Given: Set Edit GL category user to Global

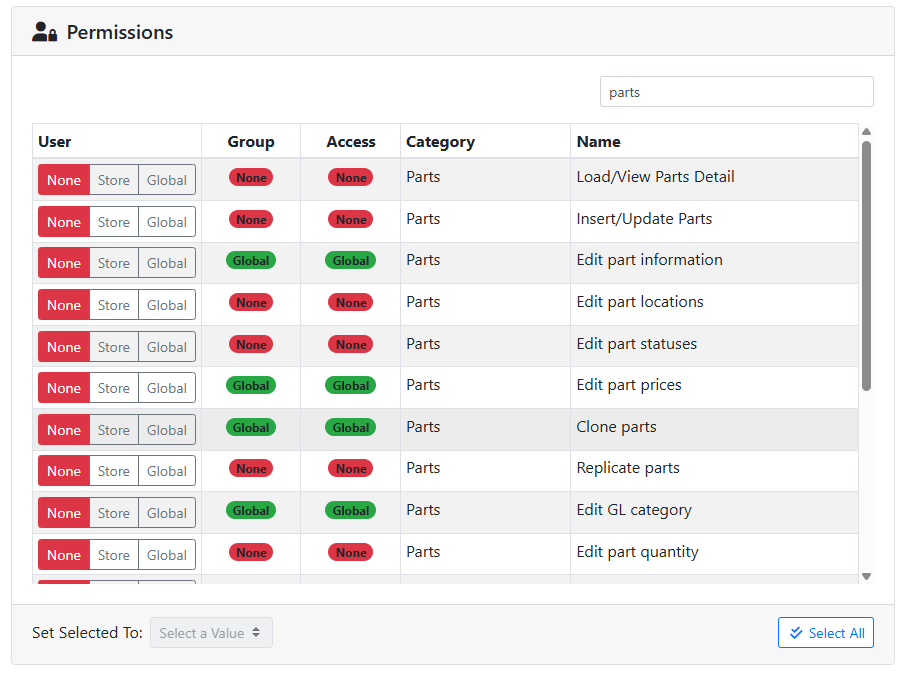Looking at the screenshot, I should click(x=167, y=513).
